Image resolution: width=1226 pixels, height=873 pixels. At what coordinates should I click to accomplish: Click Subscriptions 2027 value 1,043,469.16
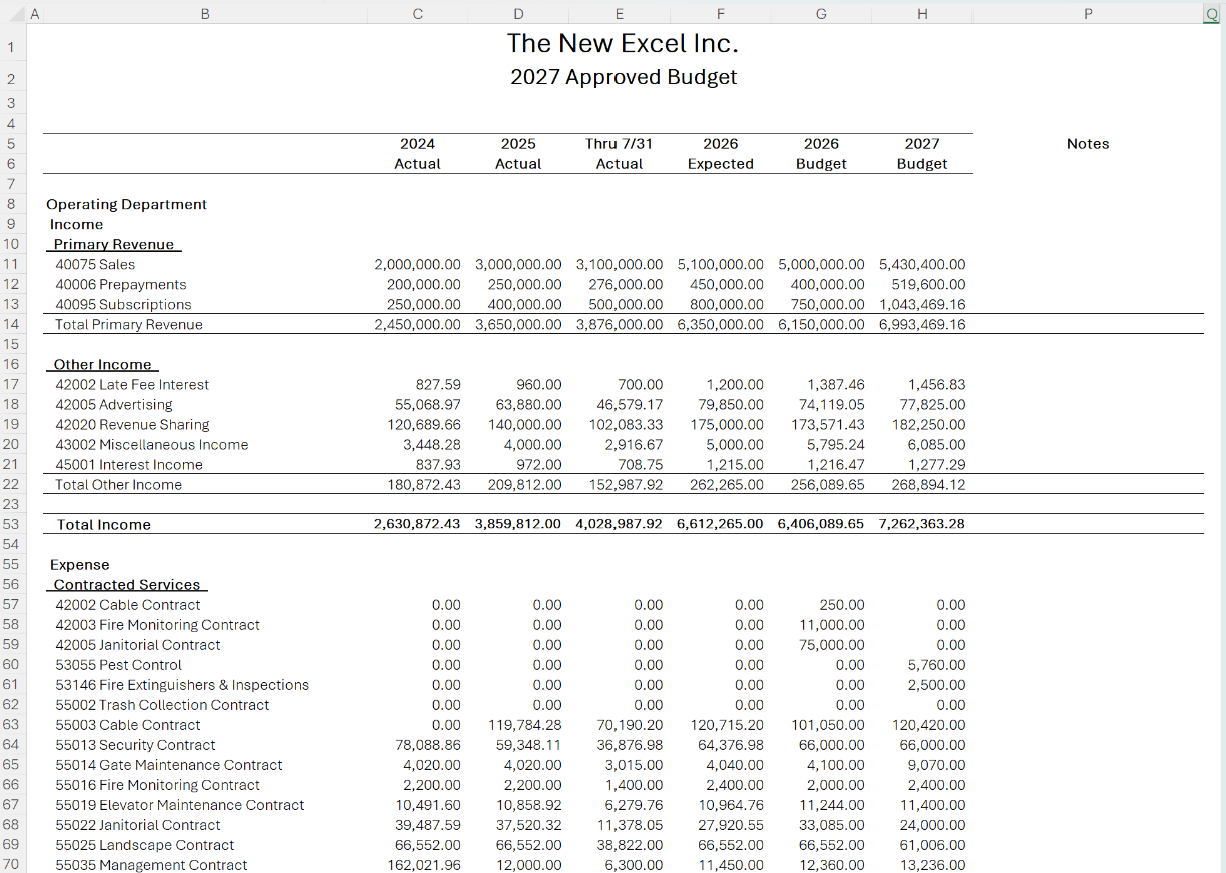[922, 304]
